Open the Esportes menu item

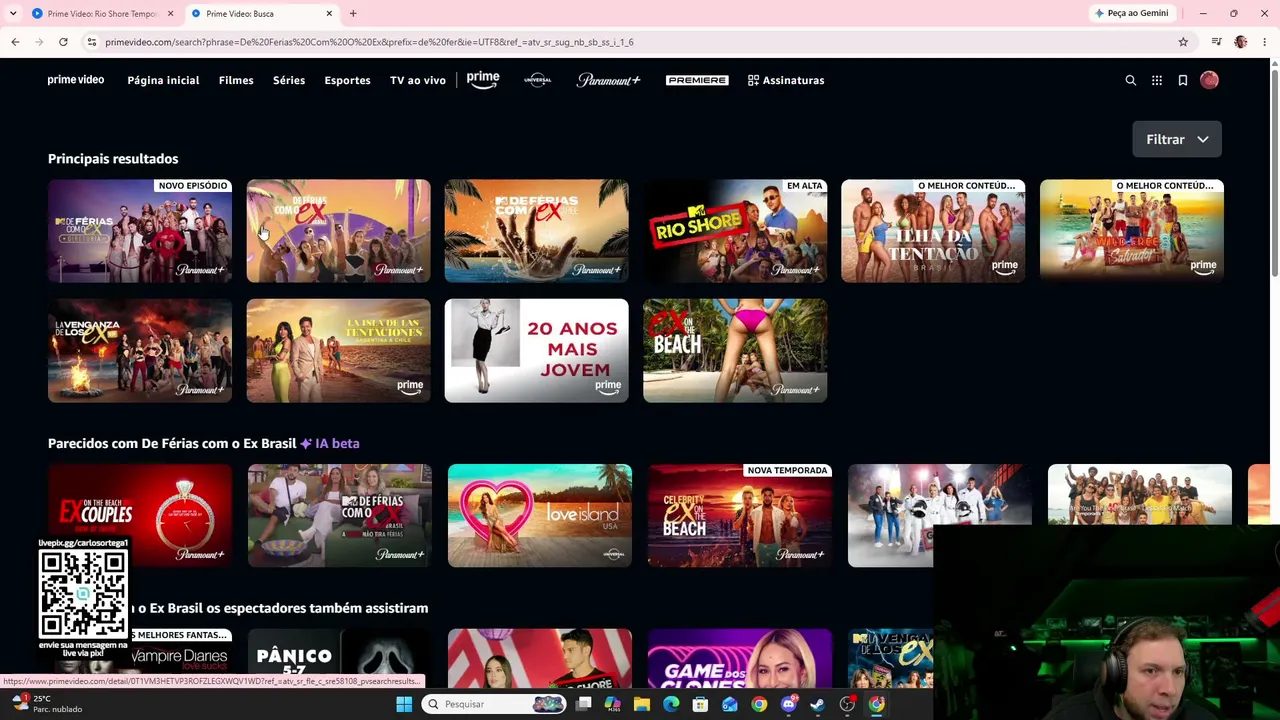[x=347, y=80]
